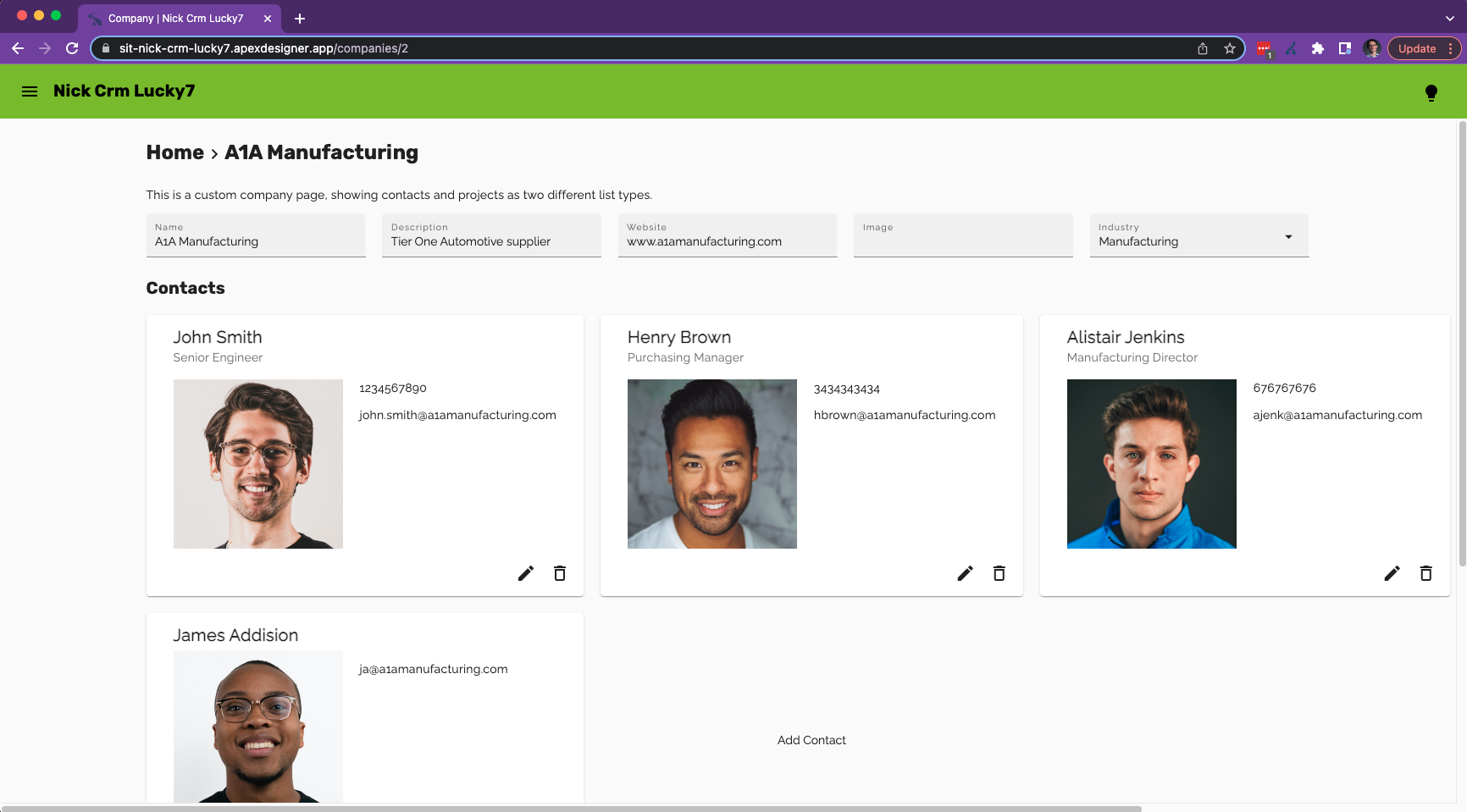
Task: Expand the Industry Manufacturing dropdown
Action: click(x=1199, y=235)
